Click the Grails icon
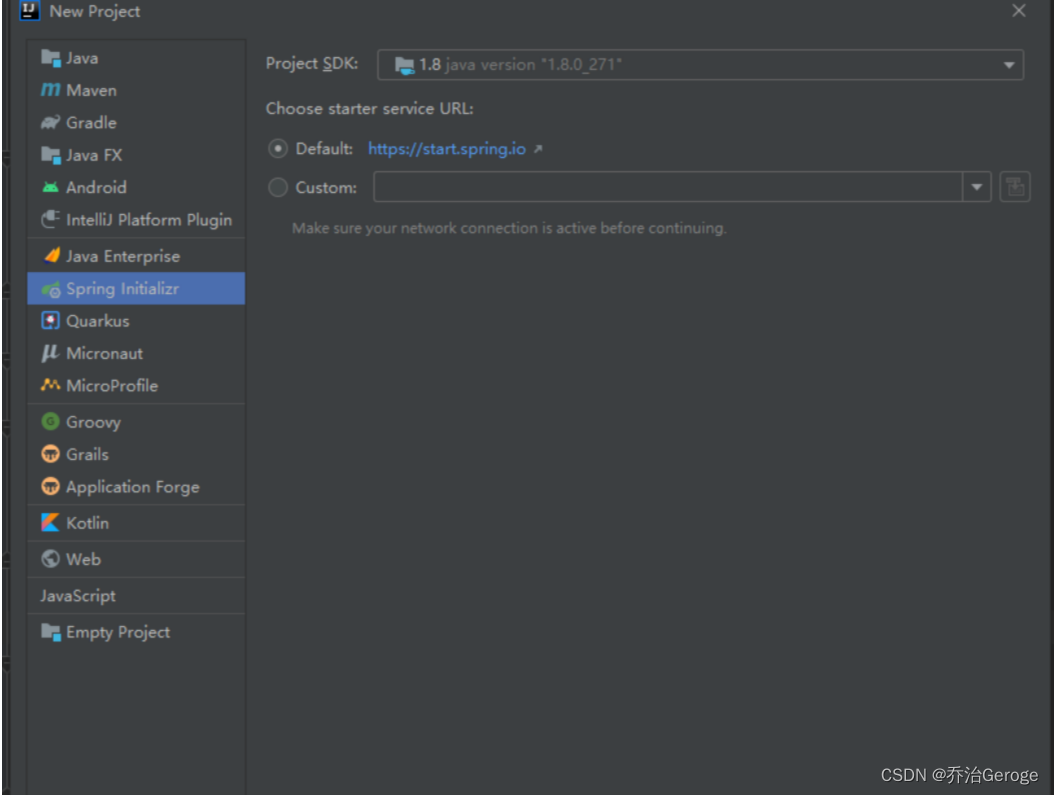The height and width of the screenshot is (795, 1054). coord(50,454)
